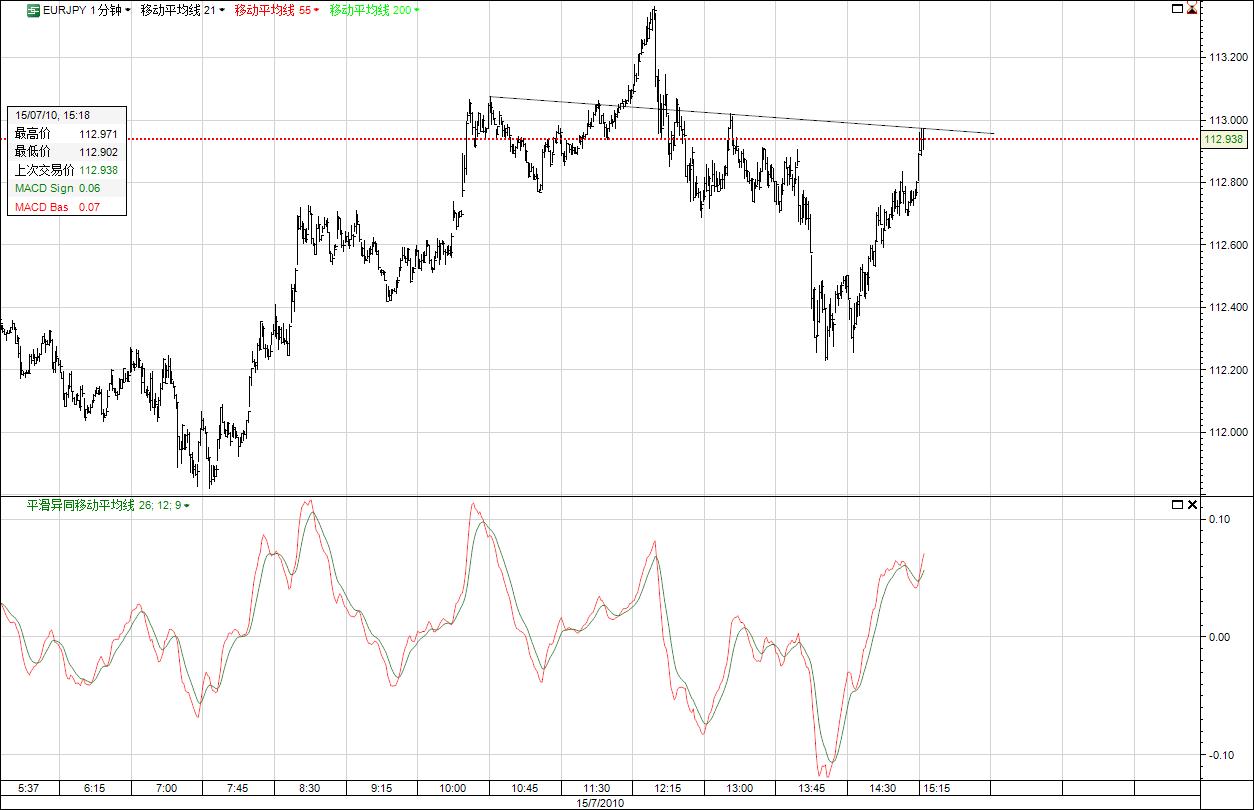Click the 113.000 price axis label
The height and width of the screenshot is (810, 1254).
tap(1228, 120)
